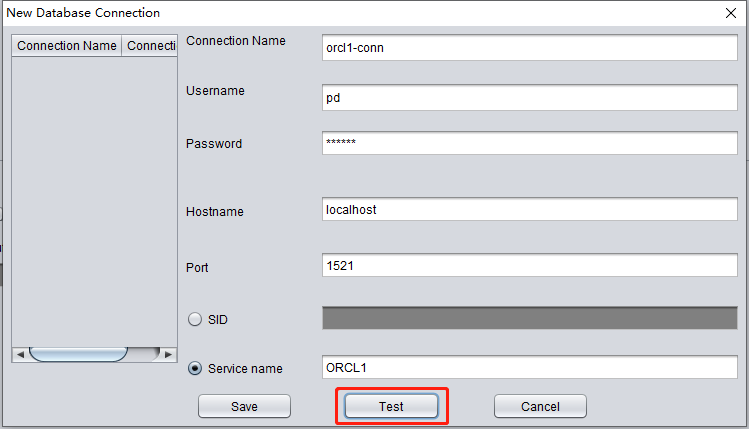Click the greyed-out SID text field

tap(530, 318)
